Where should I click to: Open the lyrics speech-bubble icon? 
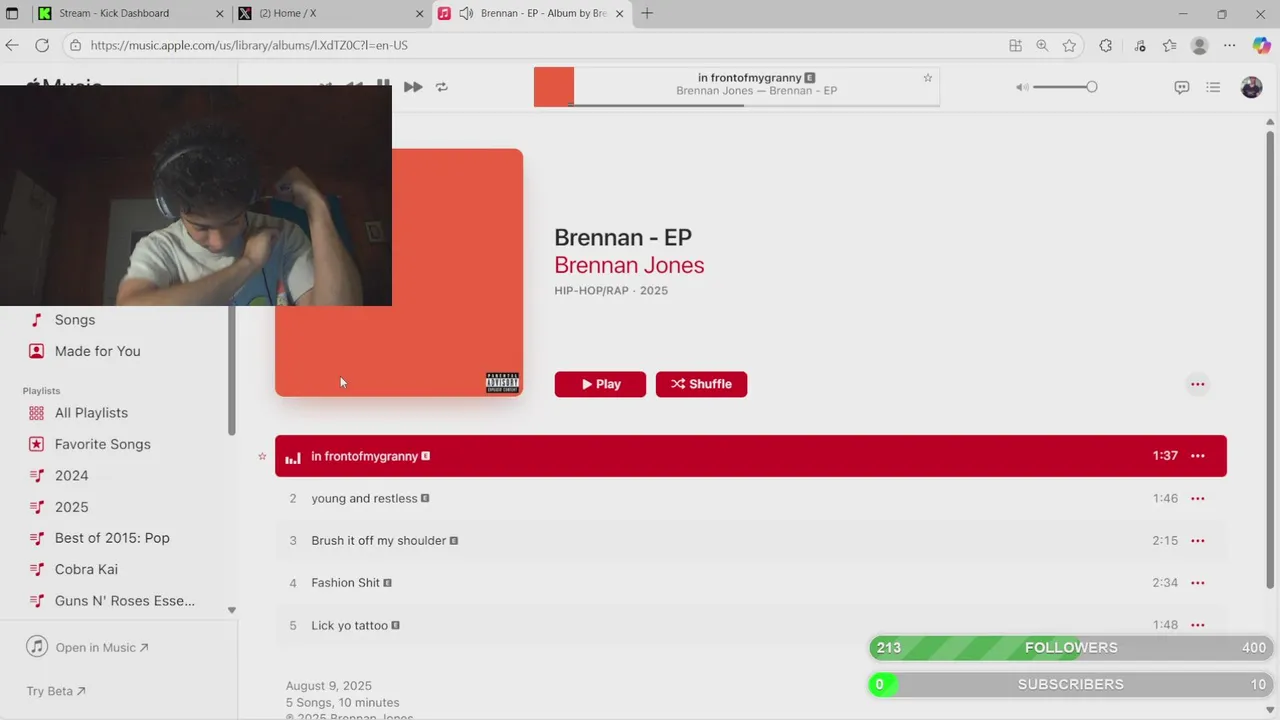(1182, 87)
